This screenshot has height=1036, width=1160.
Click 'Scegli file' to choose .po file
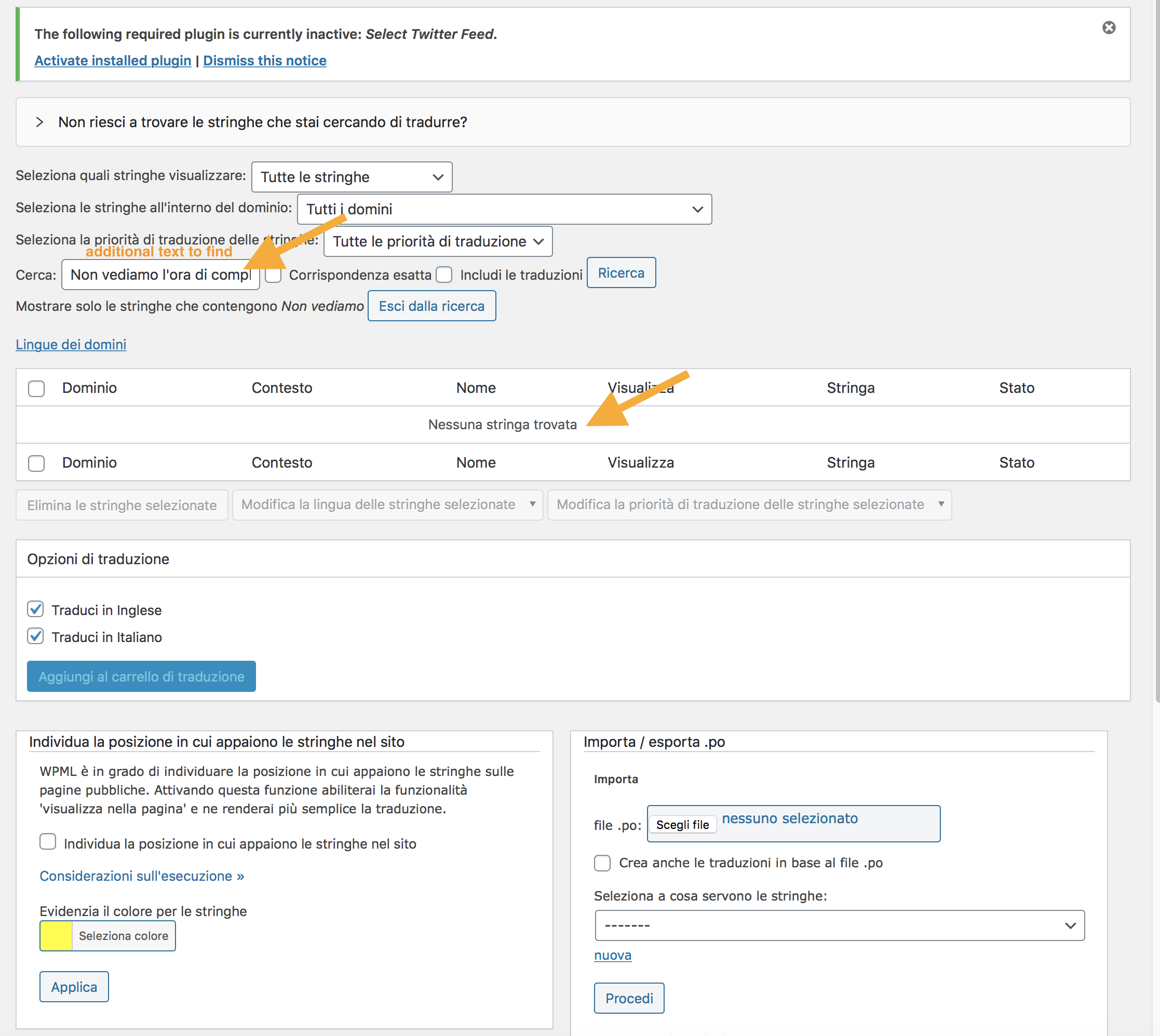click(682, 824)
